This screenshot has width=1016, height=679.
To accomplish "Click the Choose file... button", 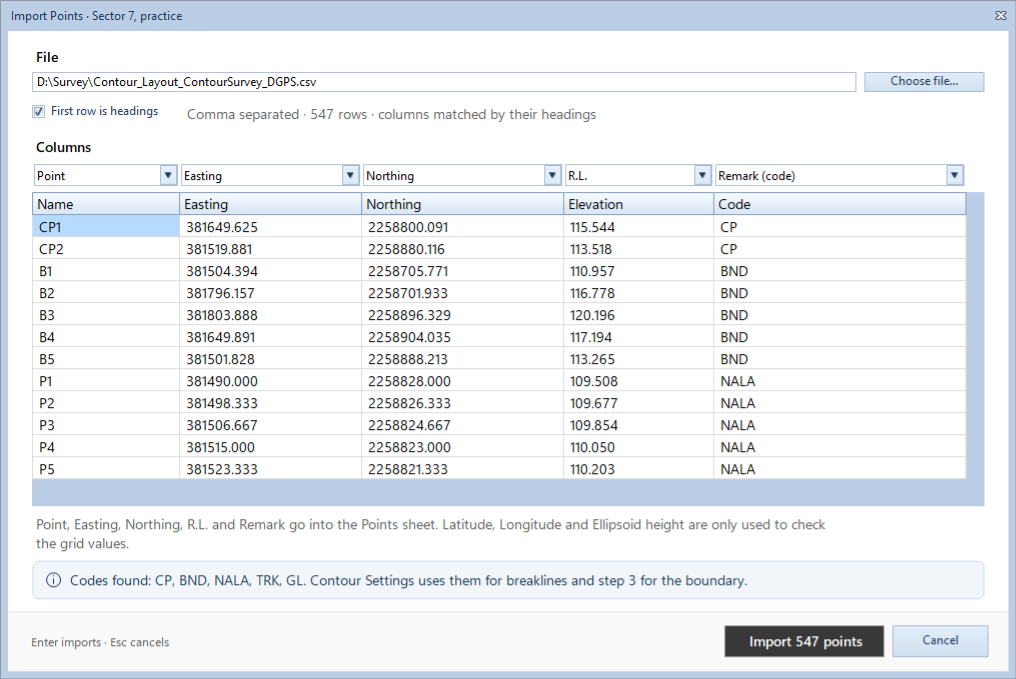I will [x=924, y=82].
